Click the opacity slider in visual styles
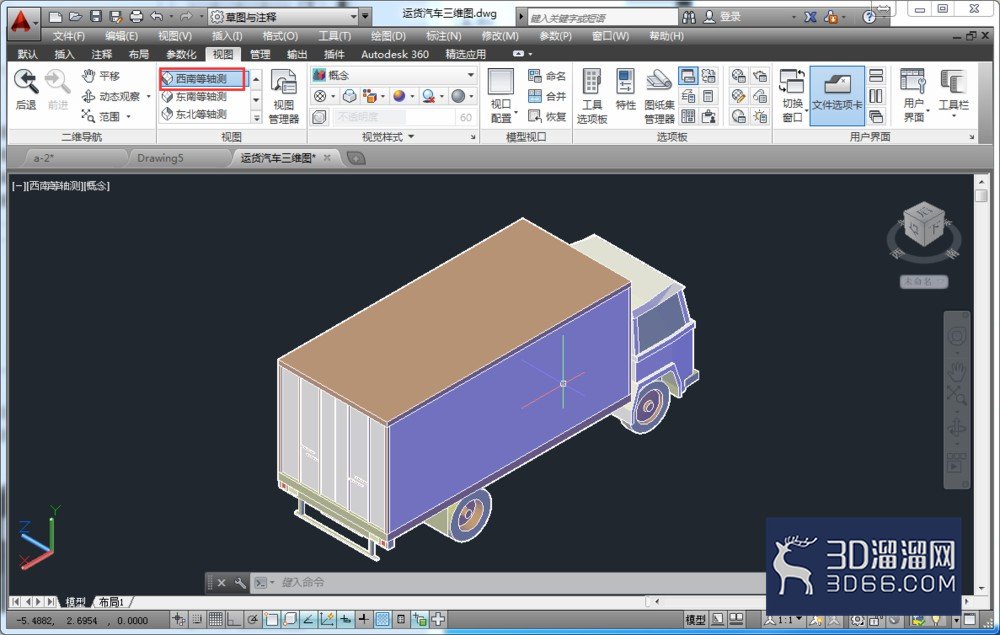This screenshot has height=635, width=1000. pos(392,117)
